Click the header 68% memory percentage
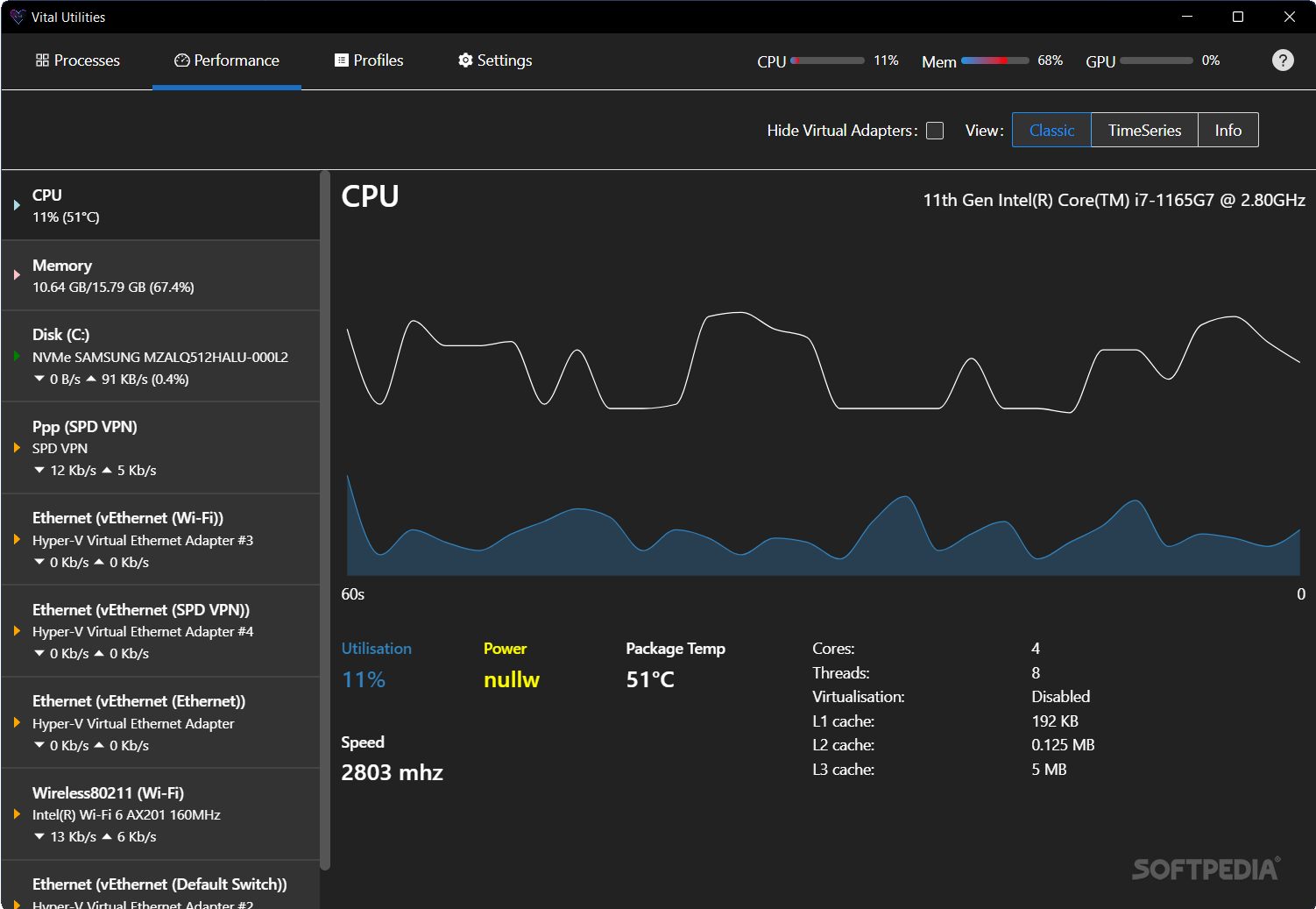 tap(1050, 60)
